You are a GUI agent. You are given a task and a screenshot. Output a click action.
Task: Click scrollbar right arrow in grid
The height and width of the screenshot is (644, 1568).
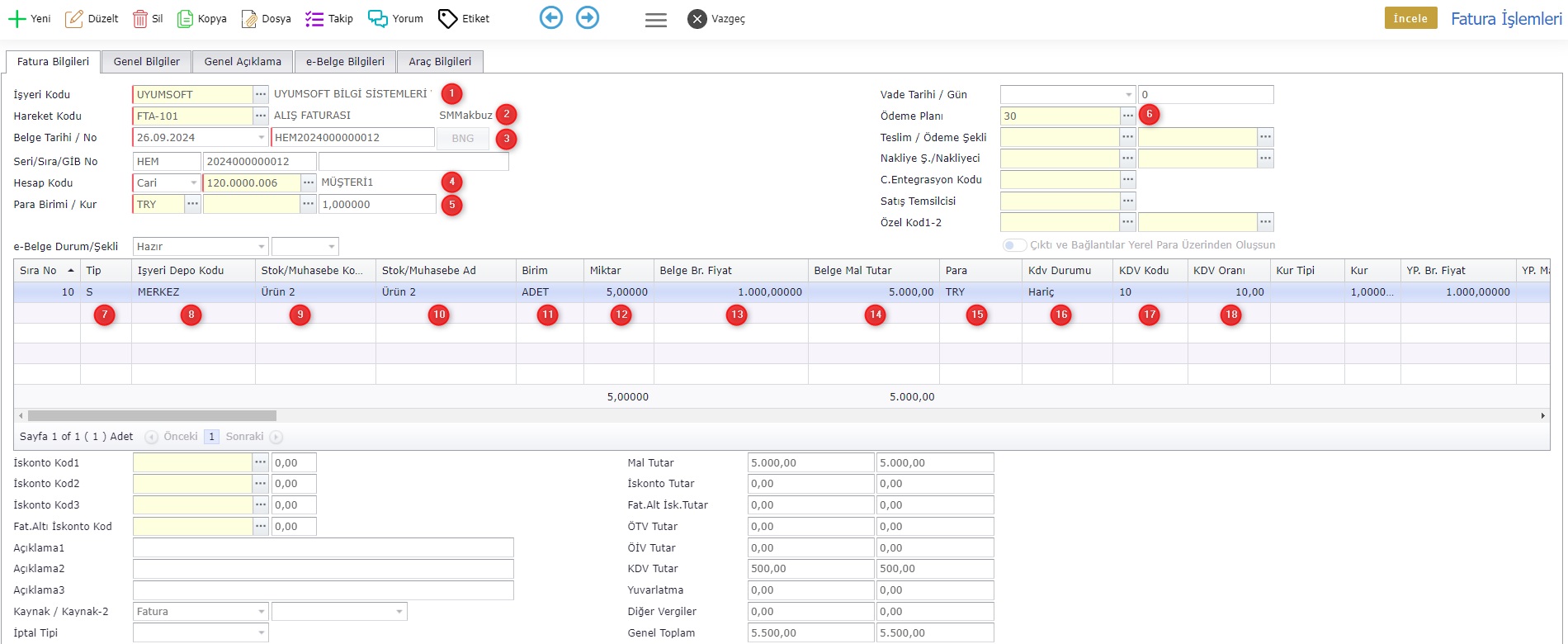click(x=1543, y=416)
